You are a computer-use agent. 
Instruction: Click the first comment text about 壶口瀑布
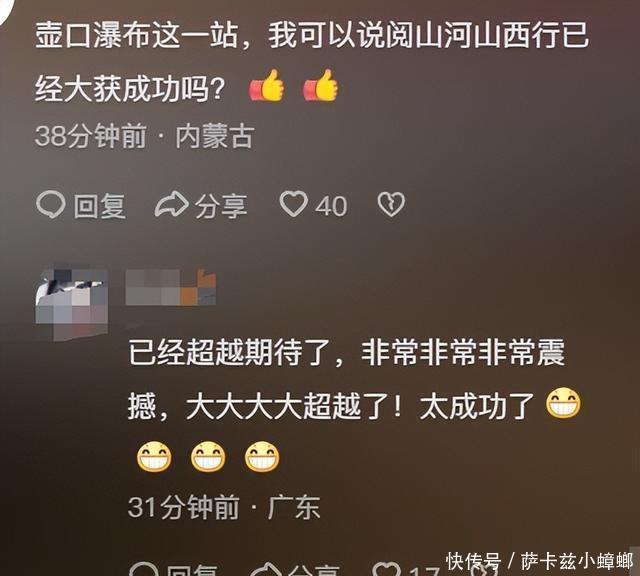(311, 61)
